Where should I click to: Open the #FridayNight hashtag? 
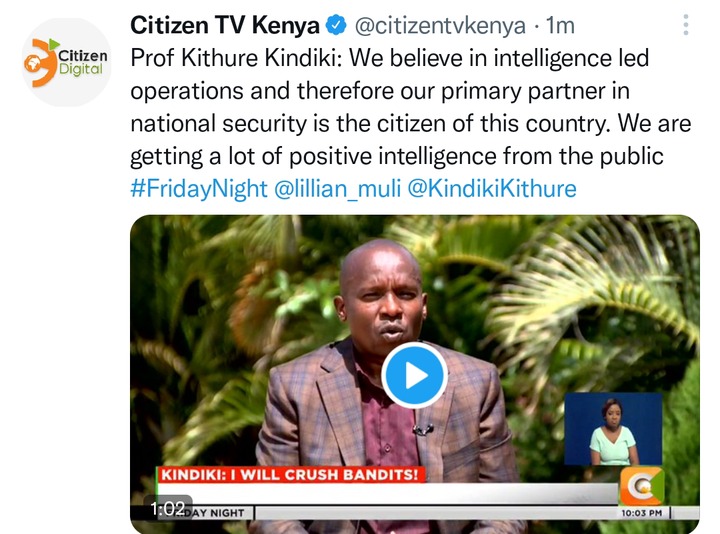pos(199,189)
